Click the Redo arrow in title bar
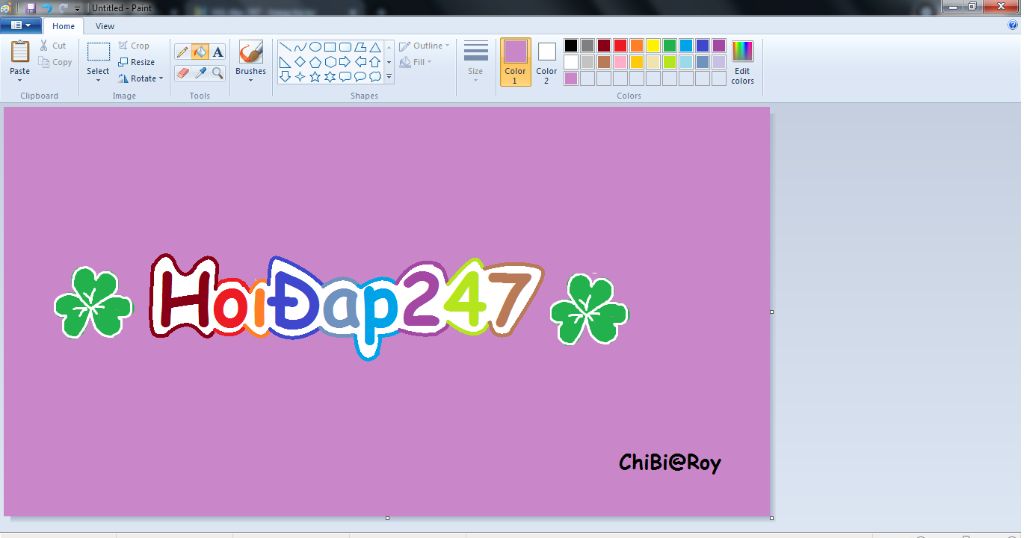This screenshot has height=538, width=1024. (63, 8)
